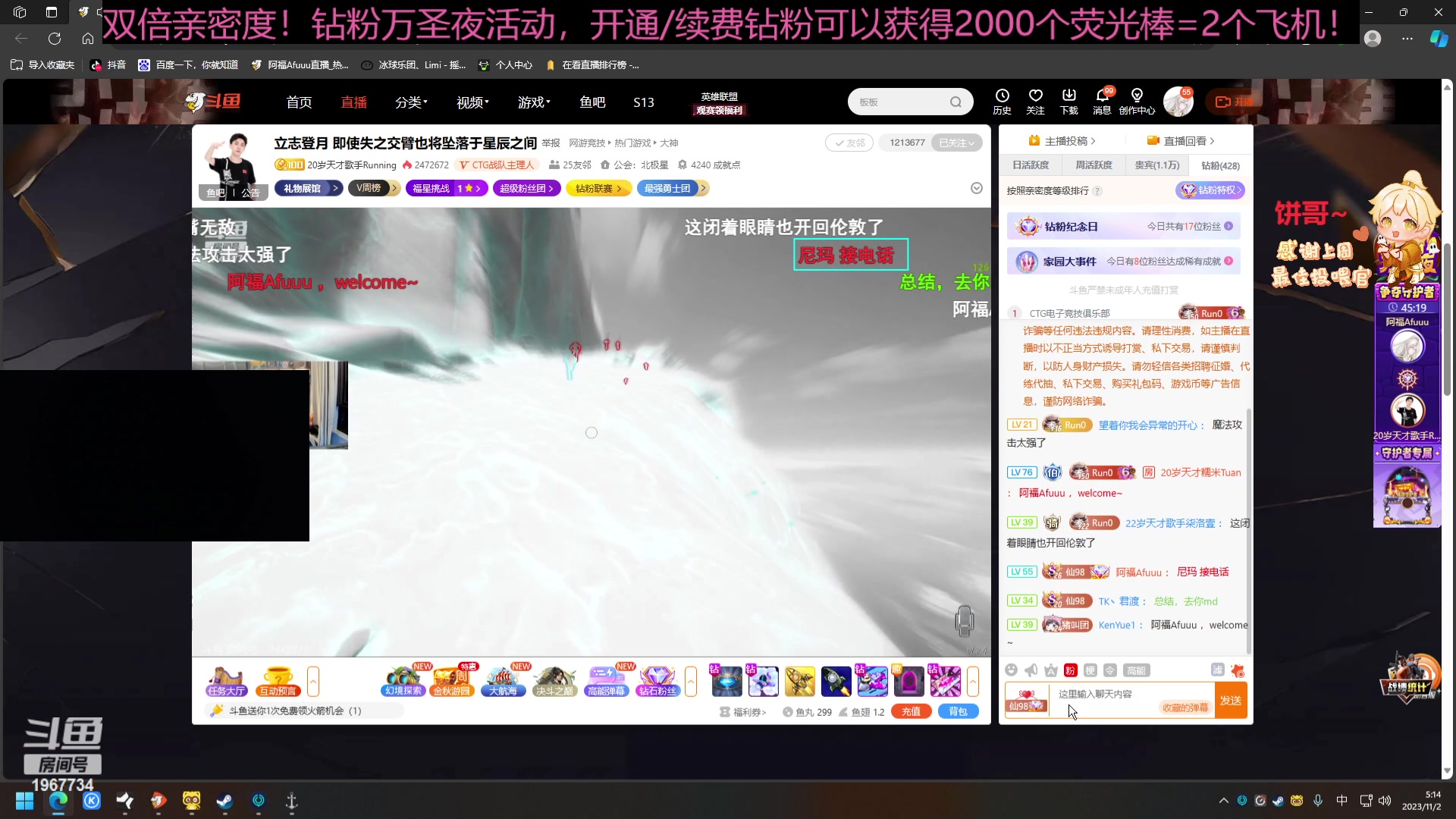Open S13 in the navigation bar
This screenshot has height=819, width=1456.
pyautogui.click(x=644, y=102)
